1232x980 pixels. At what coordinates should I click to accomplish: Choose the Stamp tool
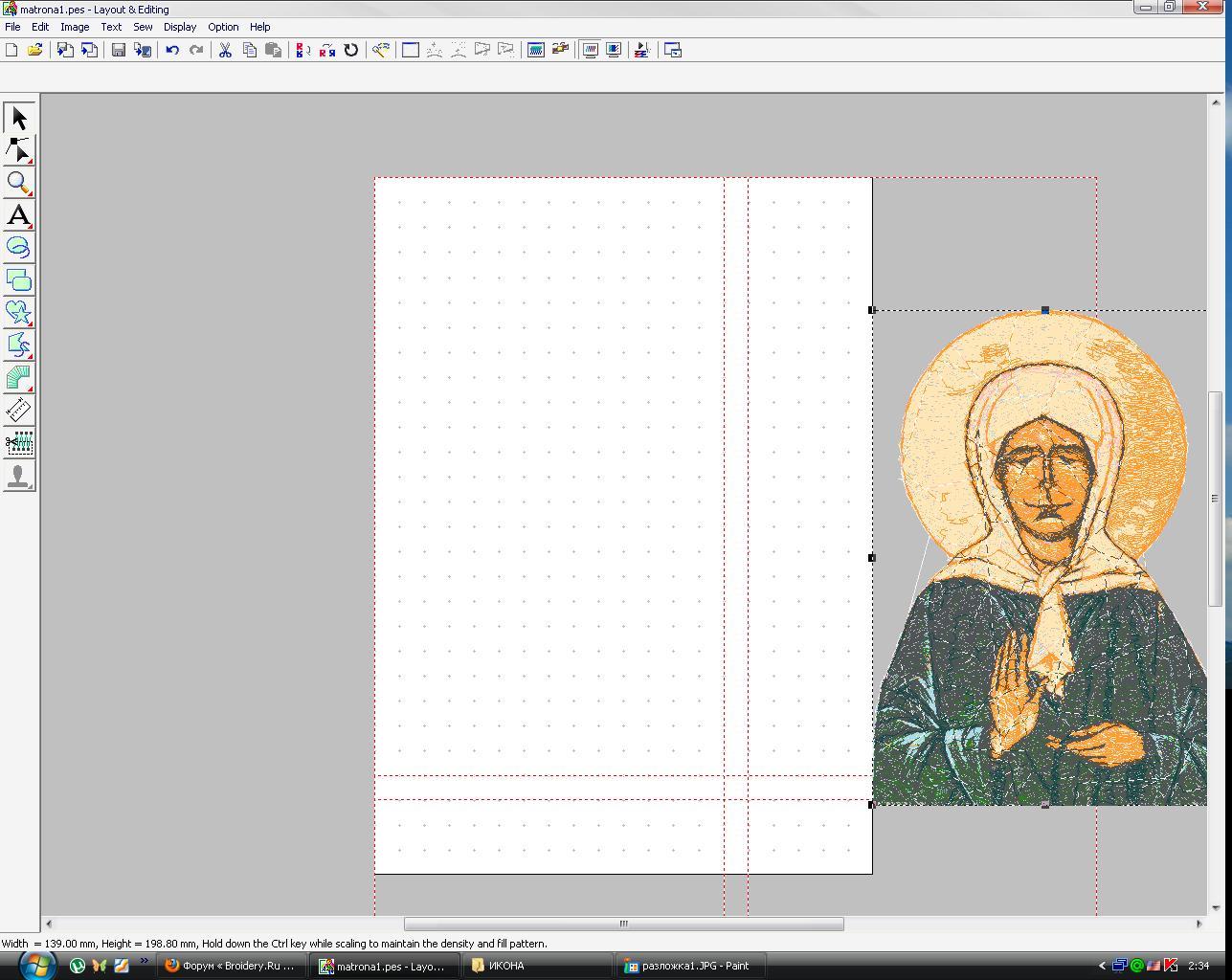19,476
